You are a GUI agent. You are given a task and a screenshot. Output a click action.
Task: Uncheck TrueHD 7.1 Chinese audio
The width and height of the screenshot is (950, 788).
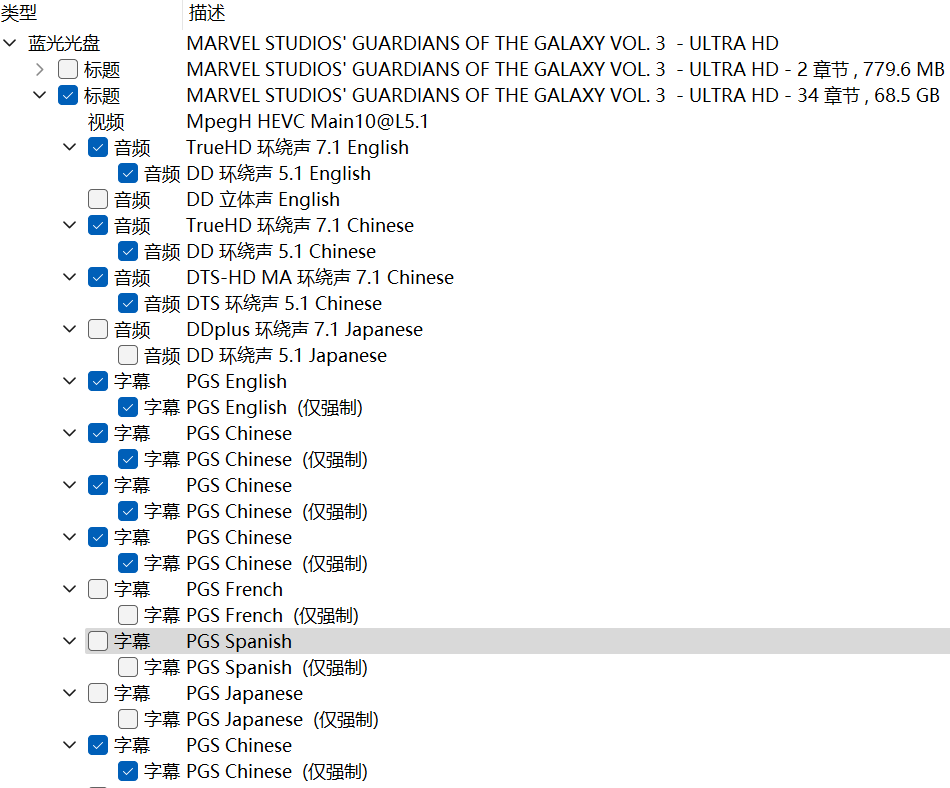98,225
